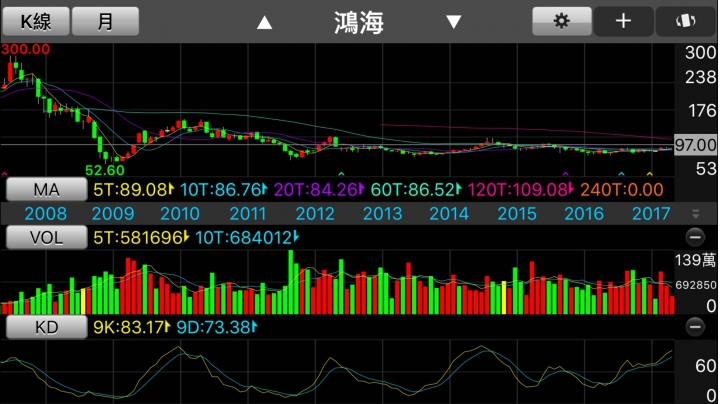720x404 pixels.
Task: Collapse the KD panel minus icon
Action: tap(695, 327)
